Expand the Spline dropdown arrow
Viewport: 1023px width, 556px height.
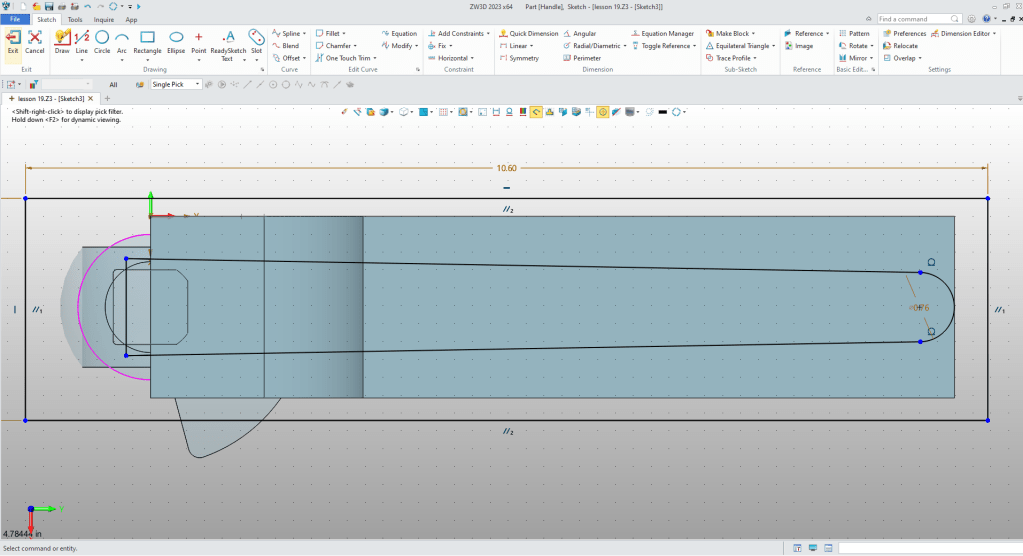tap(304, 33)
